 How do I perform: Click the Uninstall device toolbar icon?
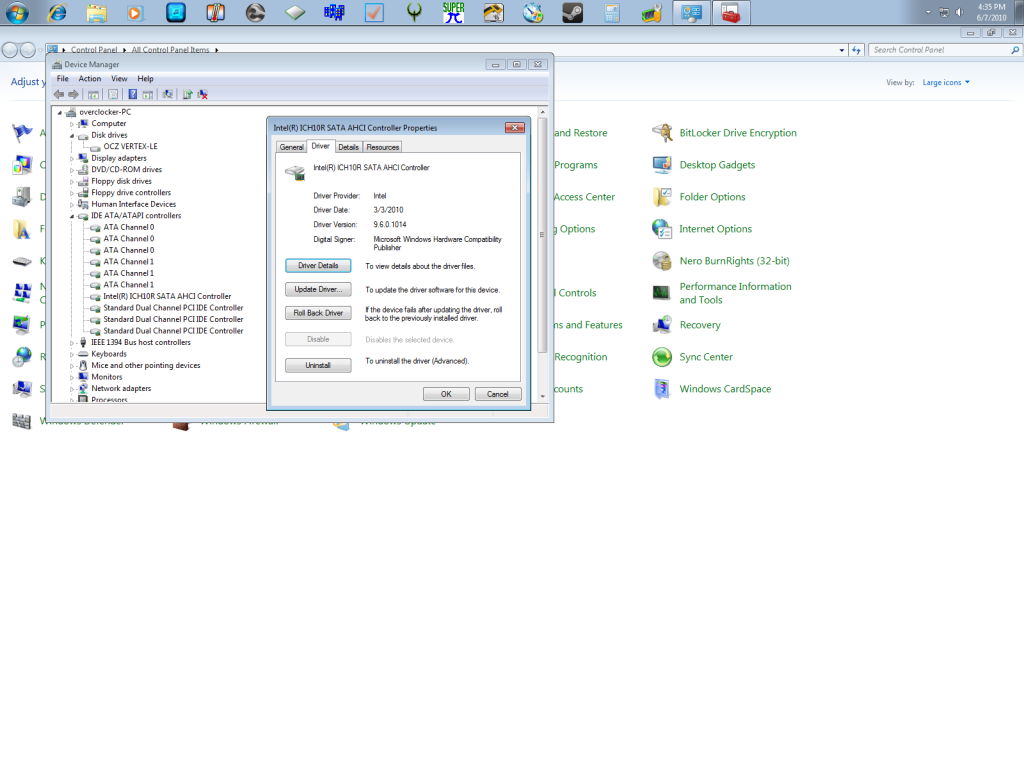[x=203, y=95]
